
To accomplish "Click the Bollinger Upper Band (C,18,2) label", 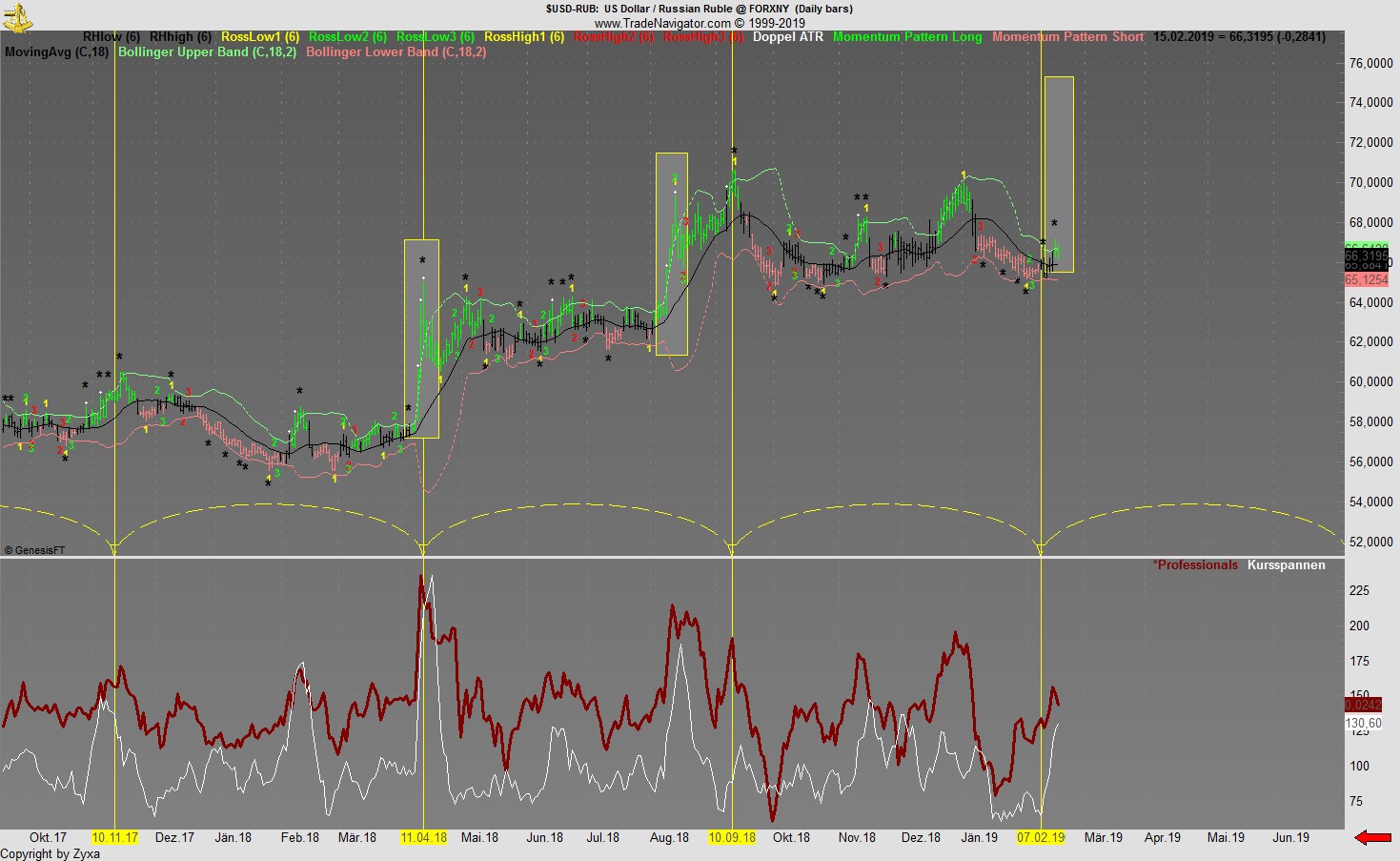I will [207, 52].
